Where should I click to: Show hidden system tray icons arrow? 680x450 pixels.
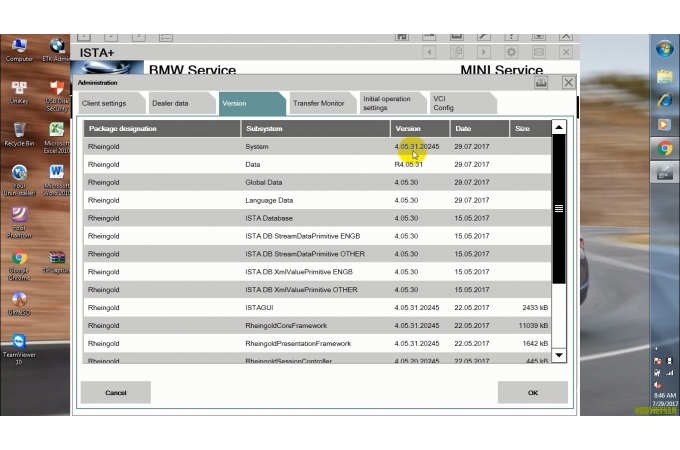pyautogui.click(x=656, y=348)
